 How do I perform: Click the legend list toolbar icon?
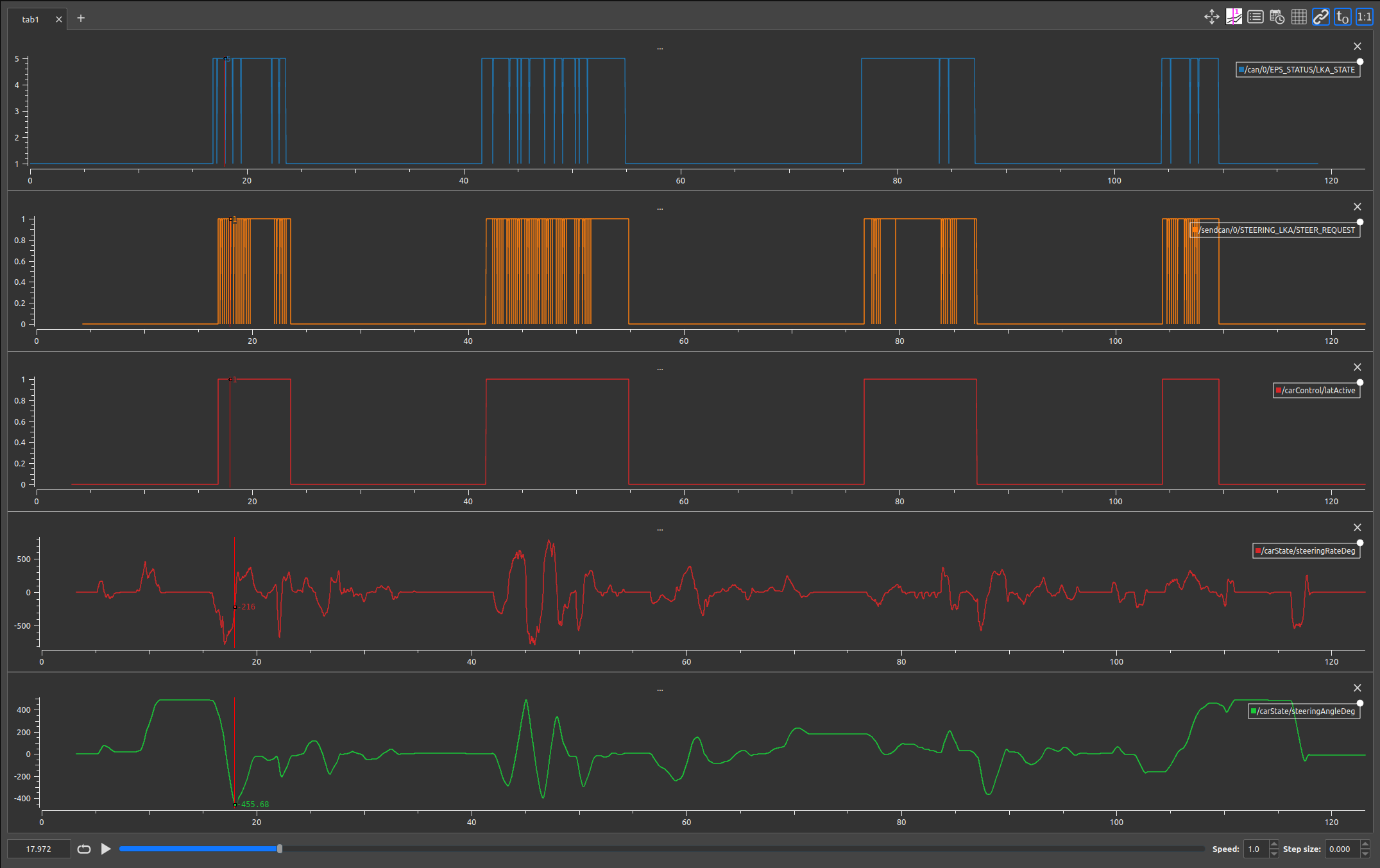(x=1255, y=17)
